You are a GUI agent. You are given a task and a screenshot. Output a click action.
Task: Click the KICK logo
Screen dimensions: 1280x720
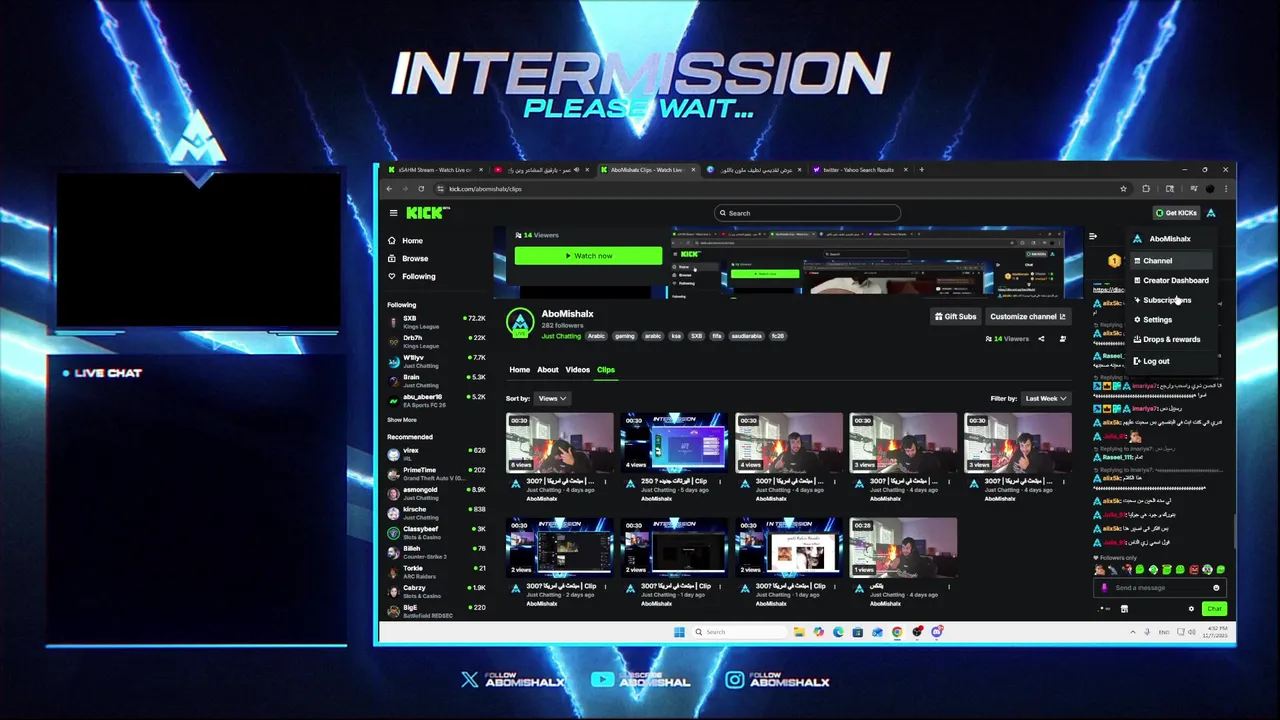pyautogui.click(x=426, y=213)
